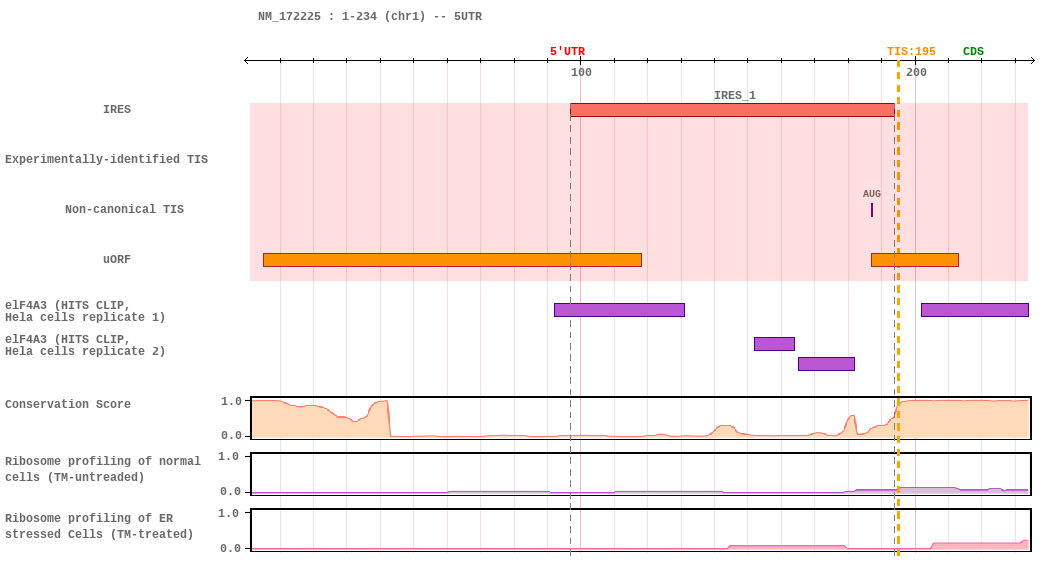1050x562 pixels.
Task: Click the 100 axis tick label
Action: 581,72
